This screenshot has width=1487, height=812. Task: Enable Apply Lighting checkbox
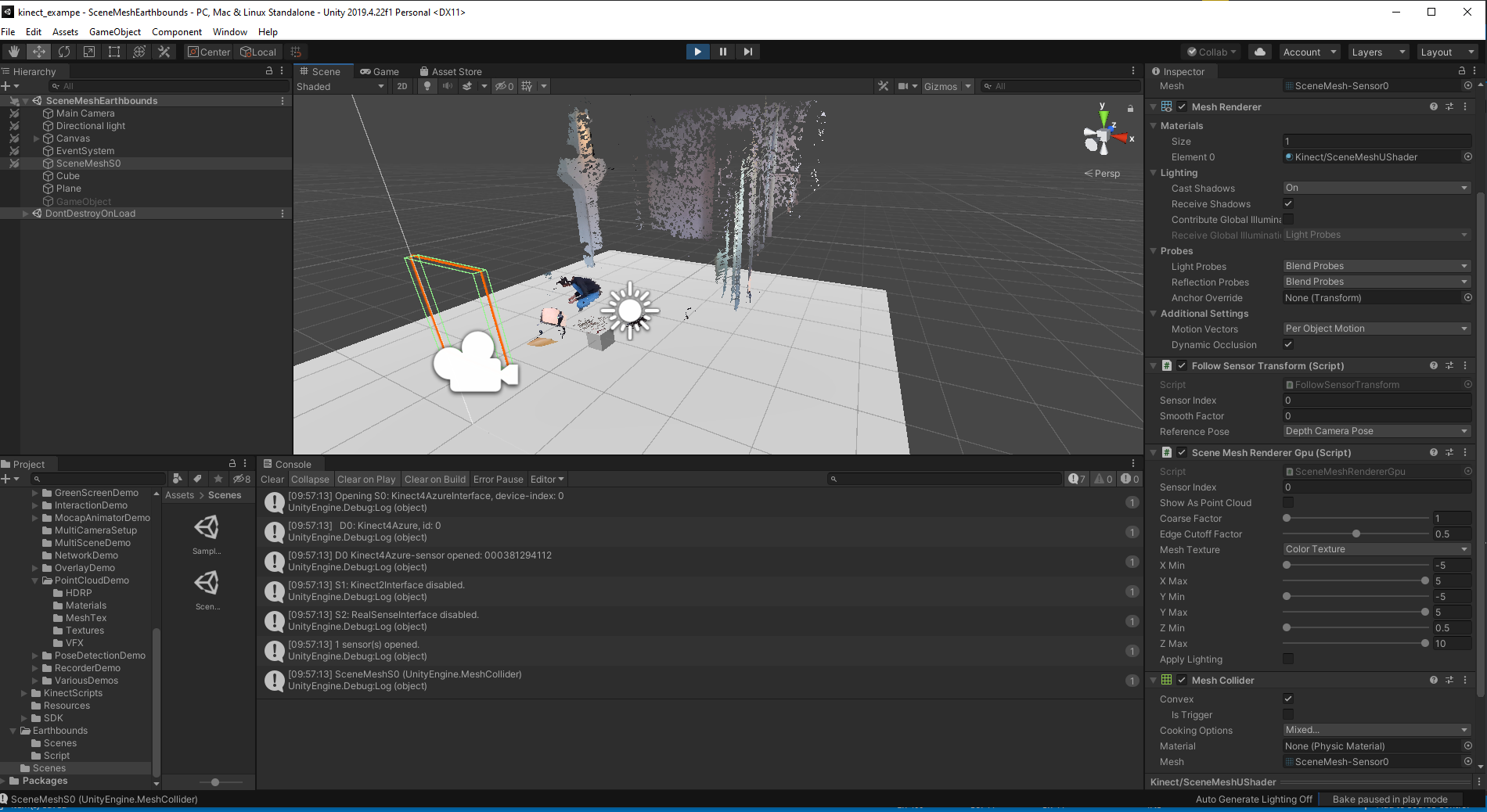click(x=1288, y=659)
